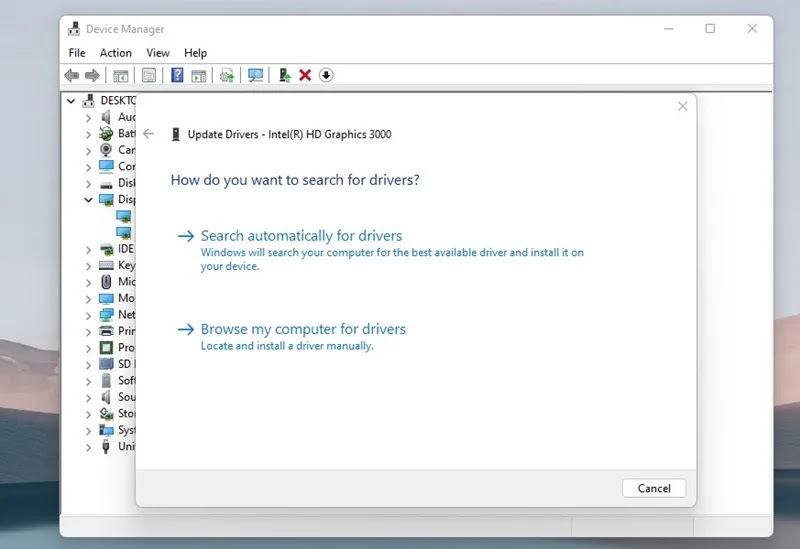Image resolution: width=800 pixels, height=549 pixels.
Task: Expand the Cameras category chevron
Action: click(x=88, y=151)
